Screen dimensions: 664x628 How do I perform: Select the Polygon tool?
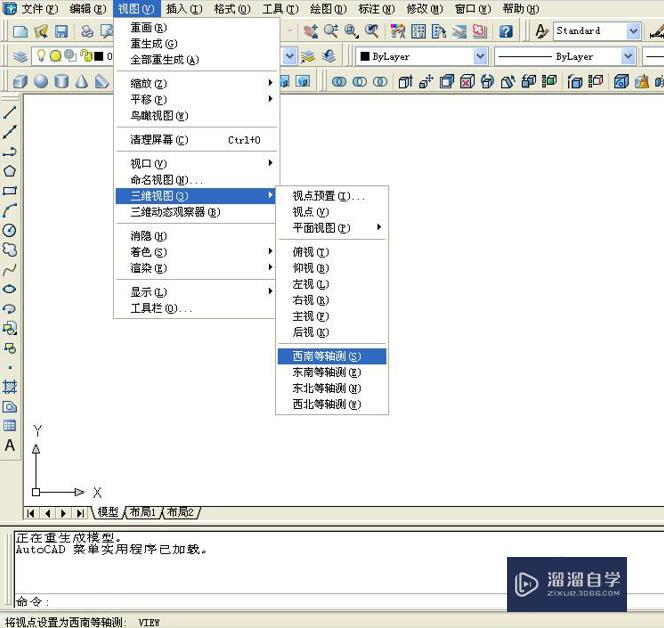click(x=9, y=171)
